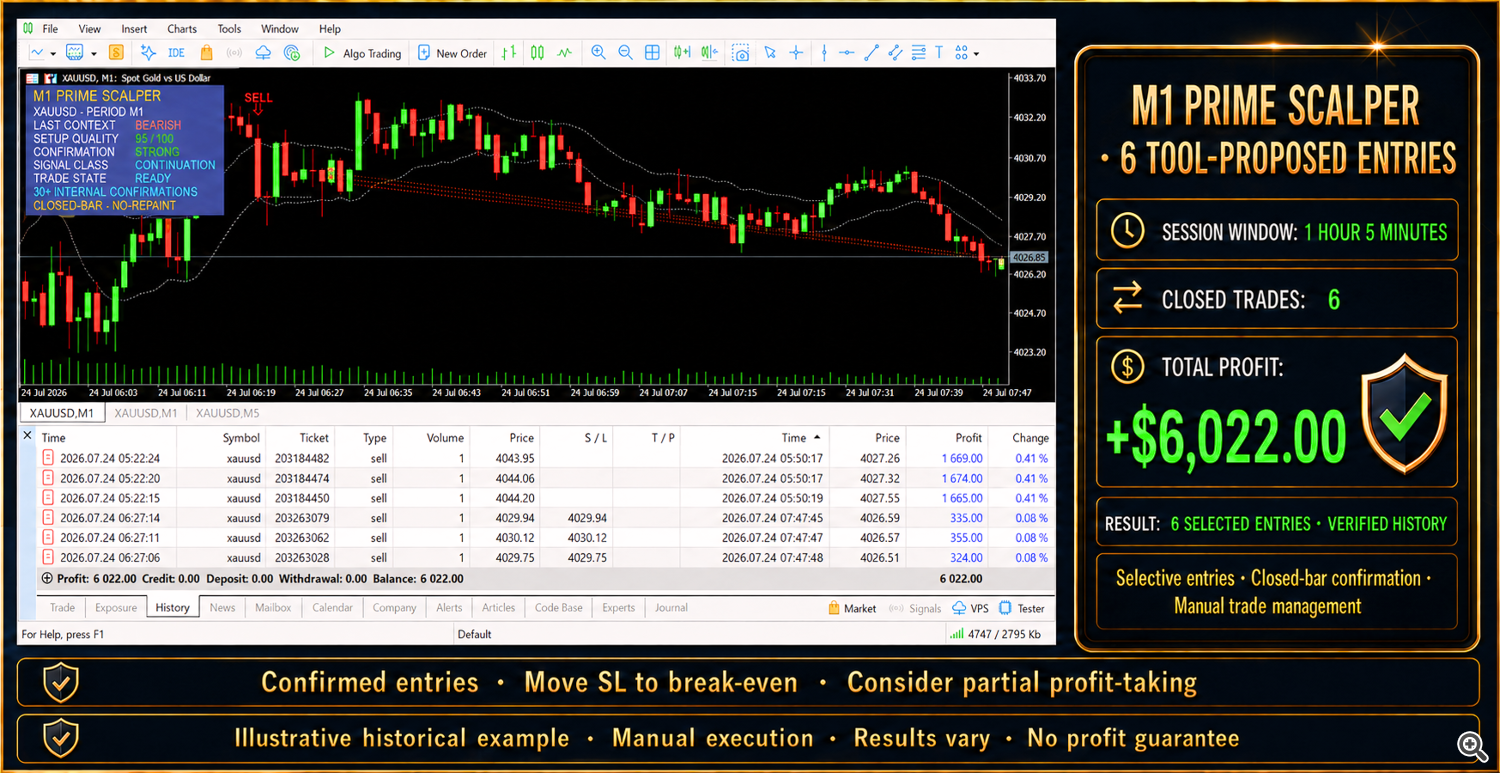Toggle the tile windows grid view
The image size is (1500, 773).
coord(652,53)
